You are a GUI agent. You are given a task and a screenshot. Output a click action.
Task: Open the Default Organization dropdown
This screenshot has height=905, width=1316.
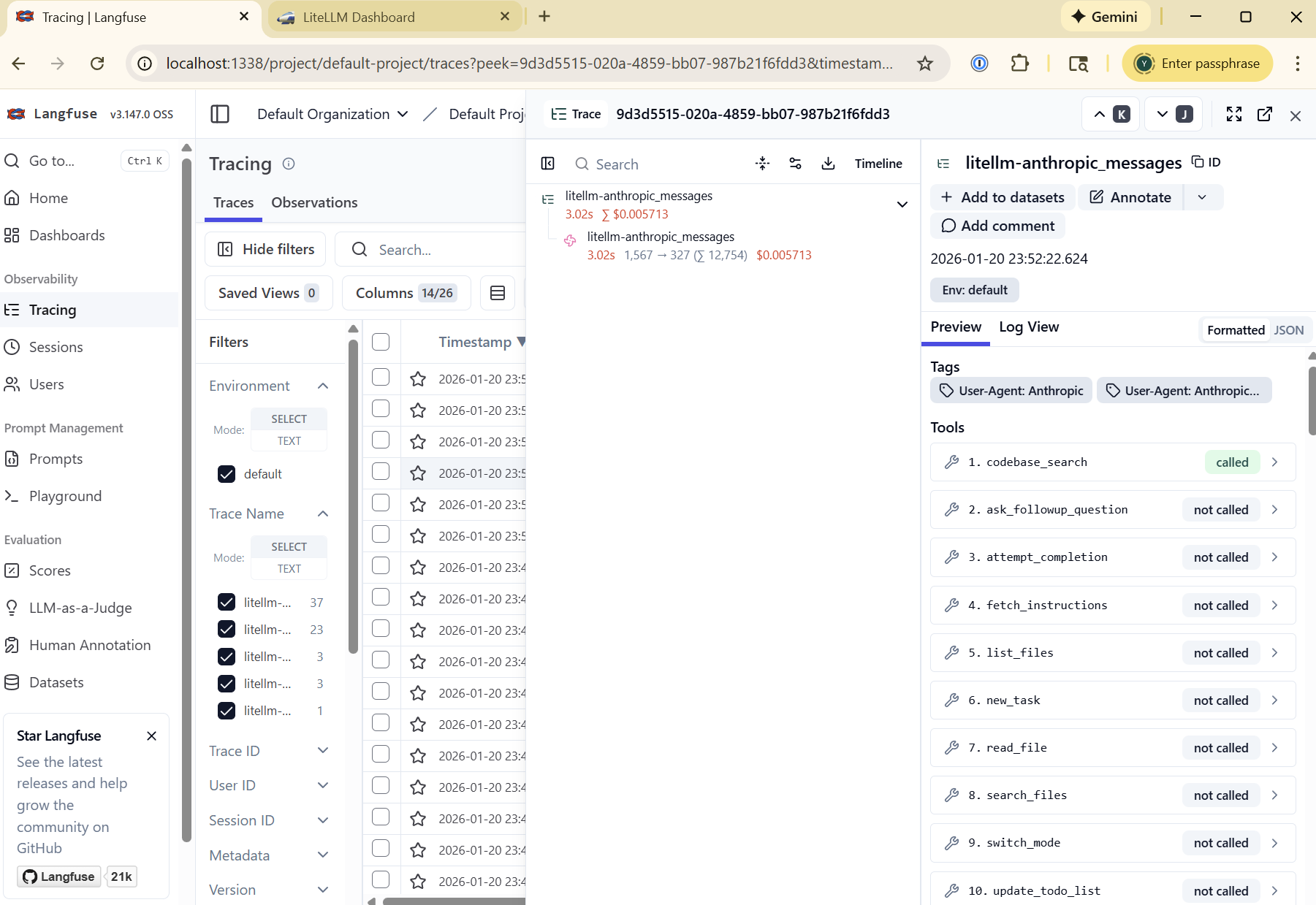332,114
